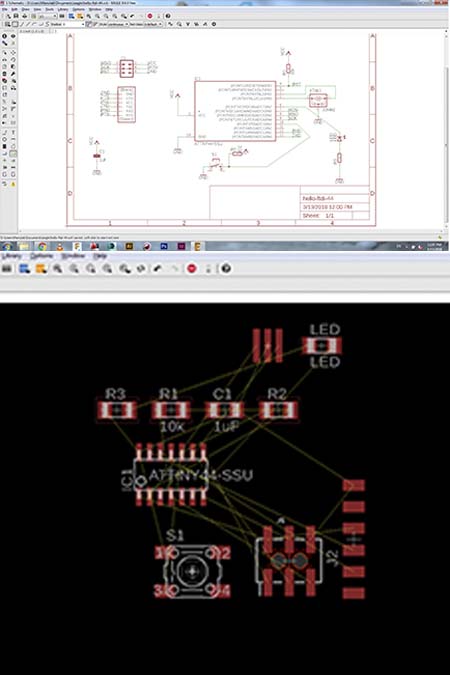Viewport: 450px width, 675px height.
Task: Click Save icon in schematic toolbar
Action: pyautogui.click(x=16, y=15)
